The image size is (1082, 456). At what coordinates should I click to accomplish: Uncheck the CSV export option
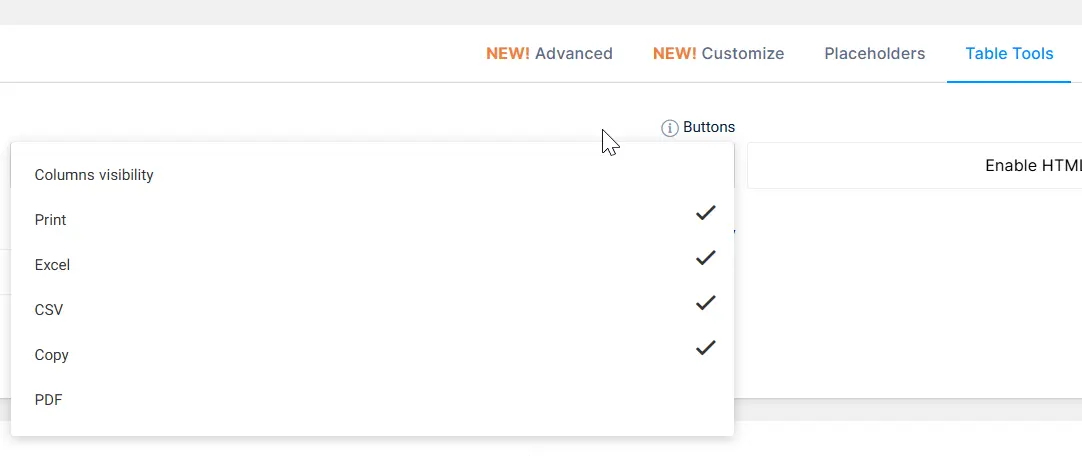(x=372, y=309)
